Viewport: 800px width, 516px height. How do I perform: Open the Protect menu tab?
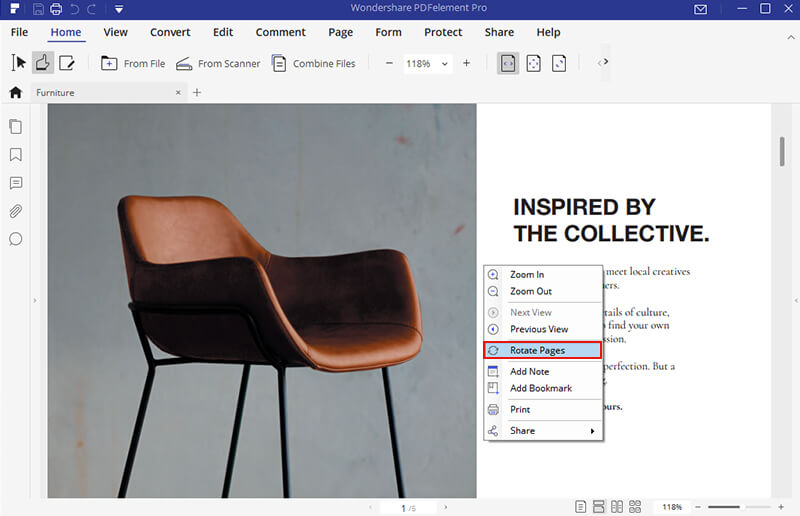tap(443, 32)
